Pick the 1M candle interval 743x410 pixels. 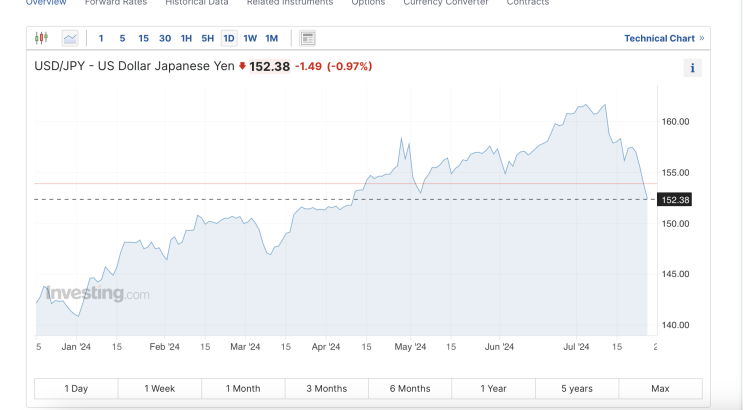pos(272,38)
